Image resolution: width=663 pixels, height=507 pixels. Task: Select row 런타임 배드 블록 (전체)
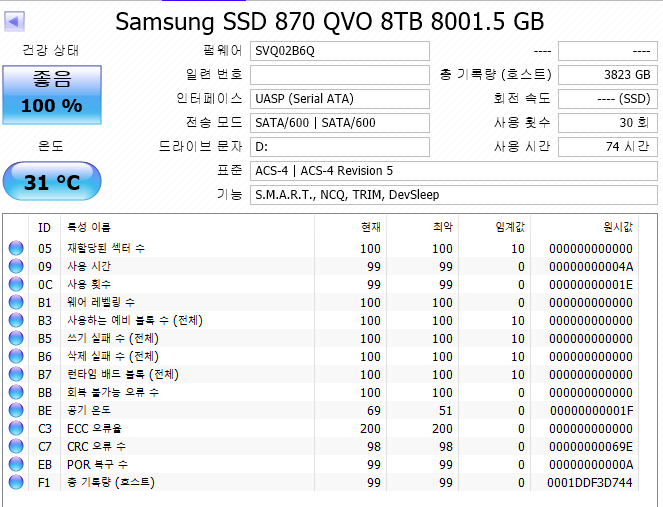(321, 374)
